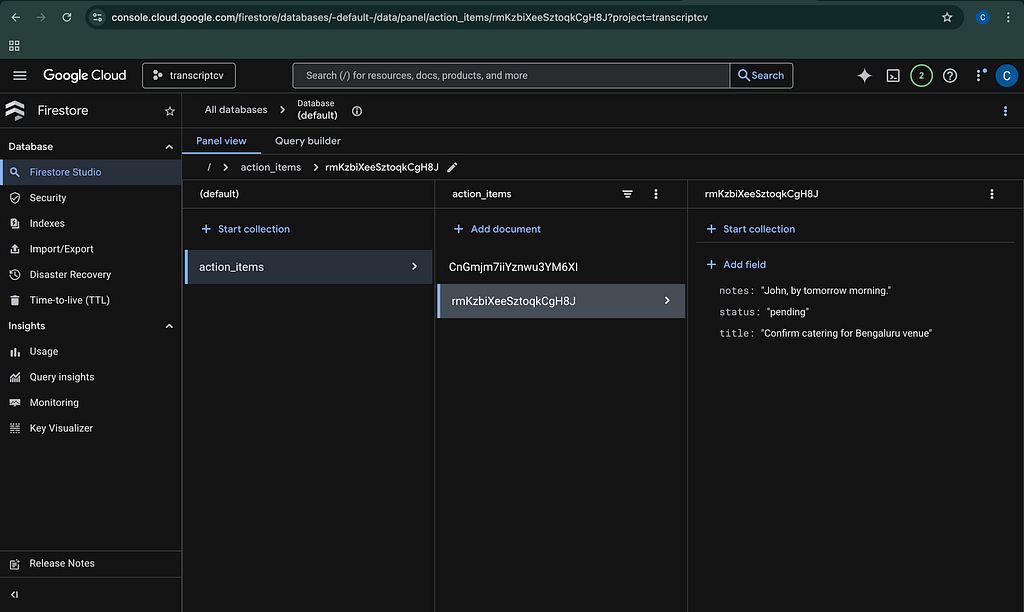This screenshot has height=612, width=1024.
Task: Open Firestore Studio in sidebar
Action: click(91, 172)
